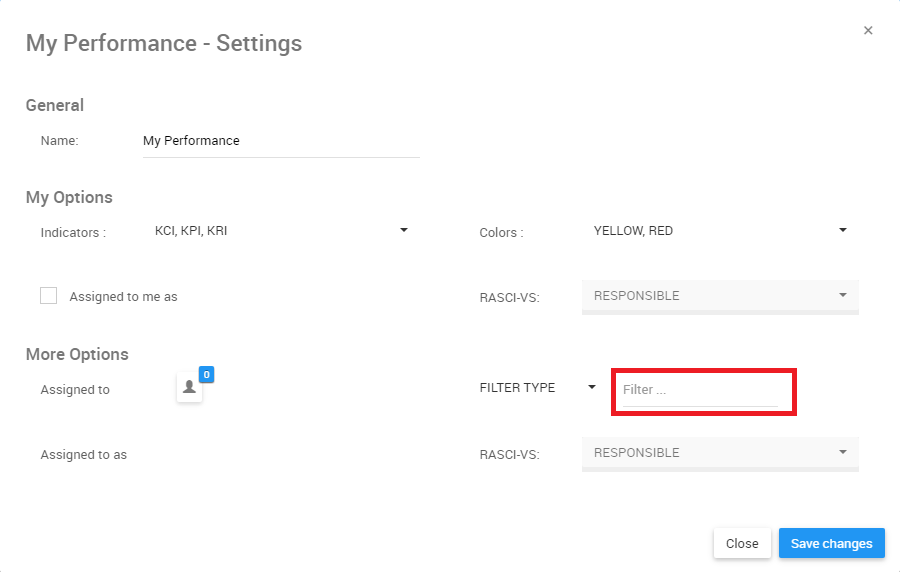
Task: Click the More Options RASCI-VS dropdown arrow
Action: [843, 452]
